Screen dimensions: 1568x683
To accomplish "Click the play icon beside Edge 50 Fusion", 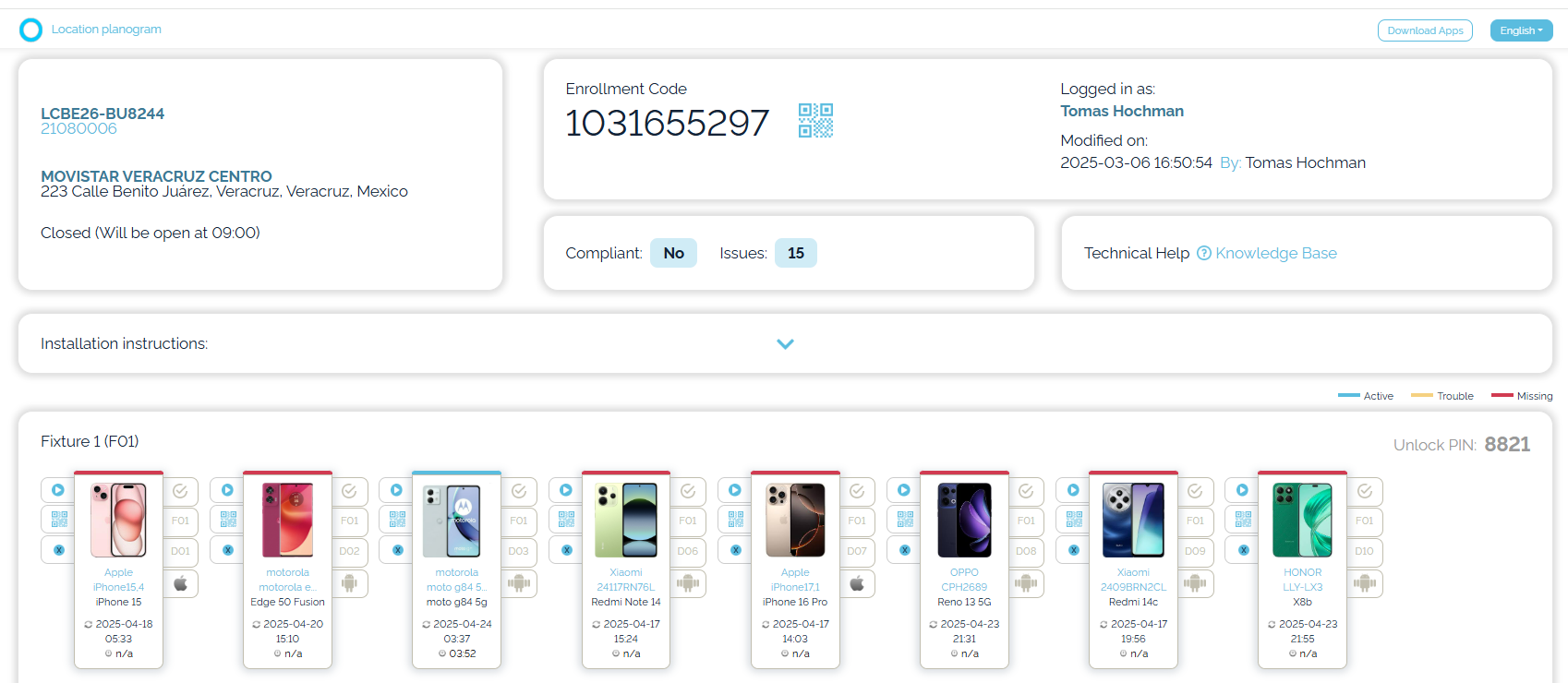I will click(227, 490).
